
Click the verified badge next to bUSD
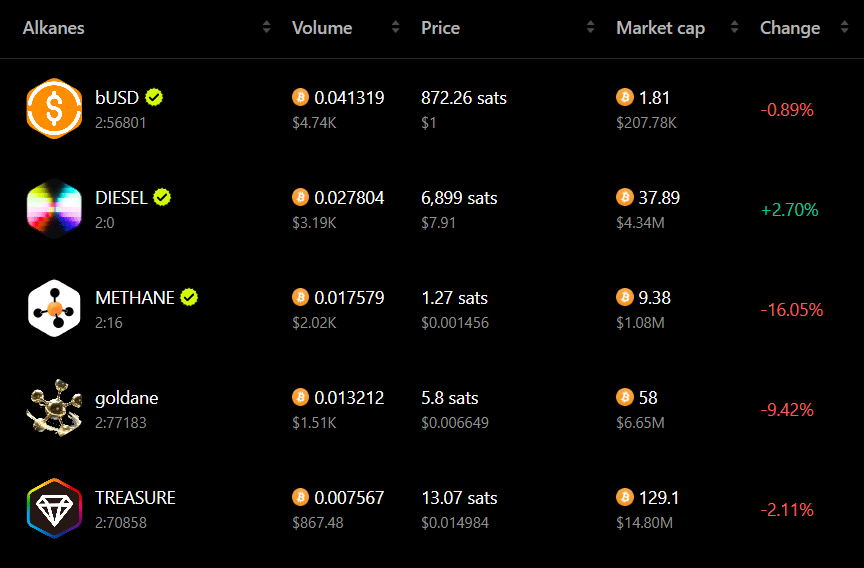pos(154,98)
